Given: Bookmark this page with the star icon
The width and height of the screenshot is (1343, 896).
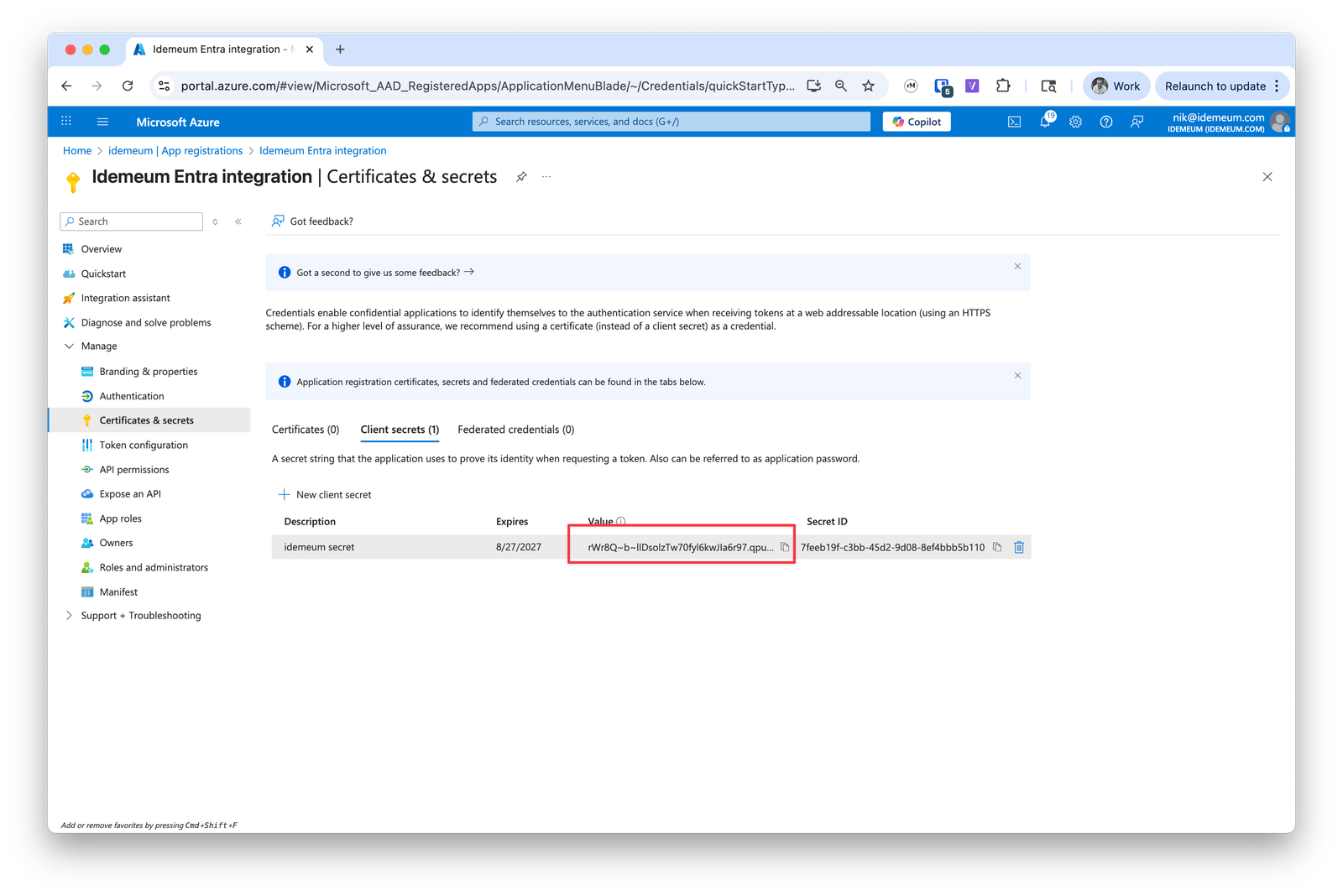Looking at the screenshot, I should [x=868, y=86].
